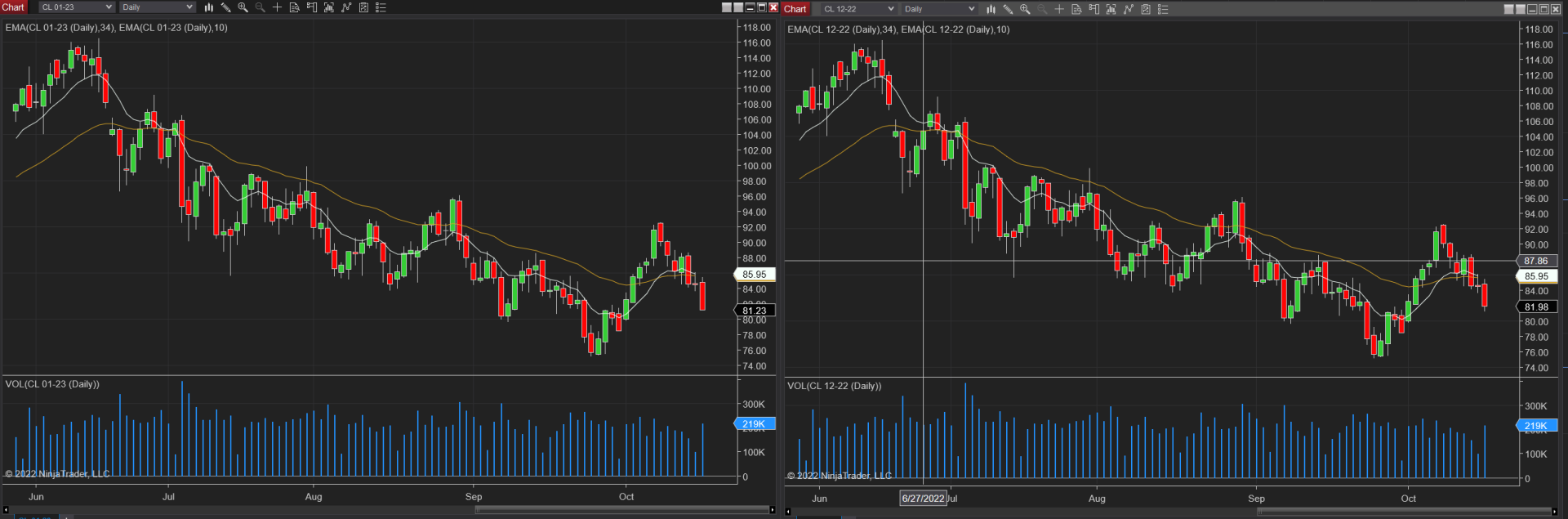Viewport: 1568px width, 519px height.
Task: Select Chart title tab of left window
Action: (14, 7)
